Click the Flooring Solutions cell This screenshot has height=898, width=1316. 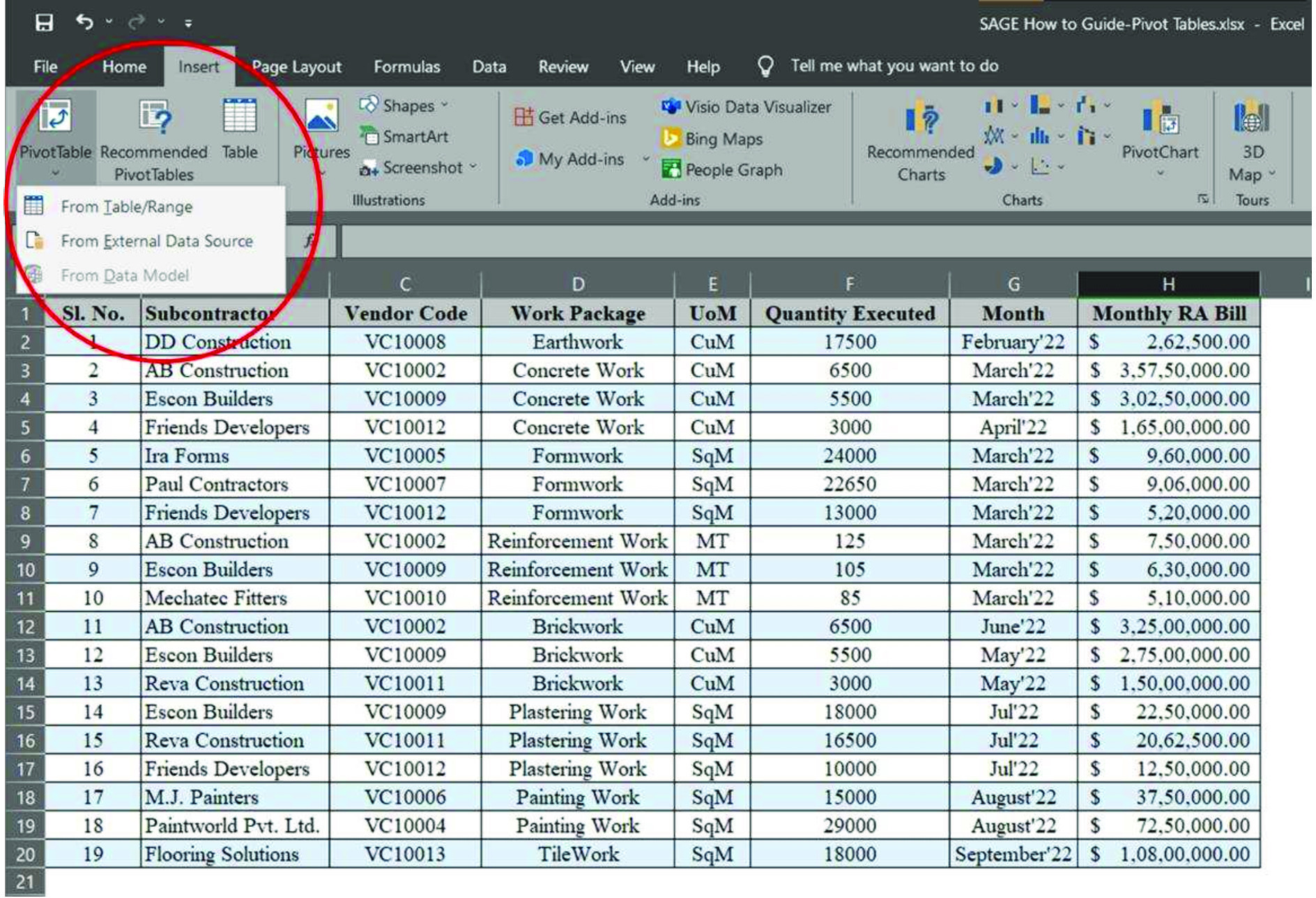click(235, 855)
